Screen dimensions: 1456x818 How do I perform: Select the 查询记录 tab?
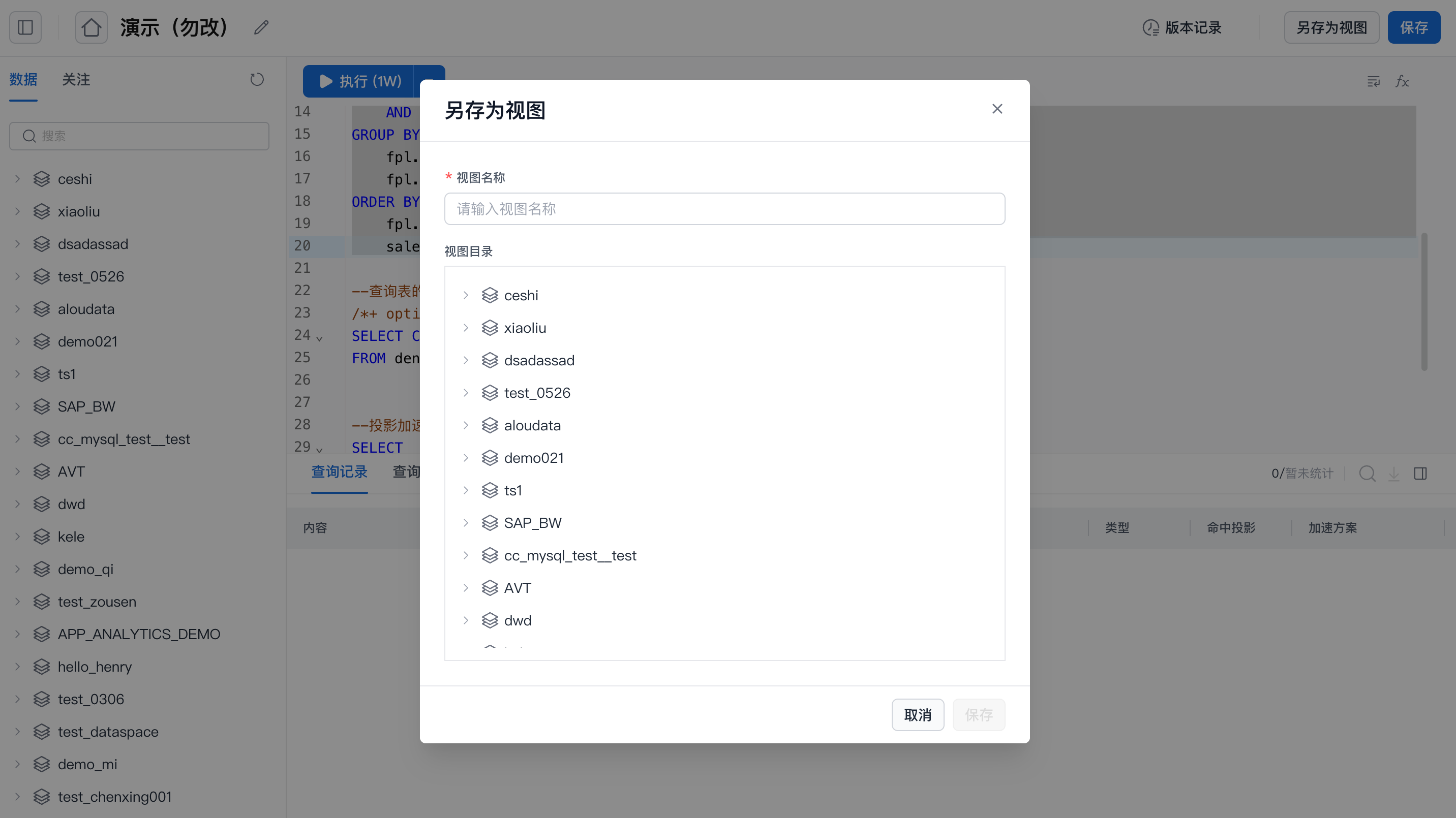pyautogui.click(x=339, y=471)
